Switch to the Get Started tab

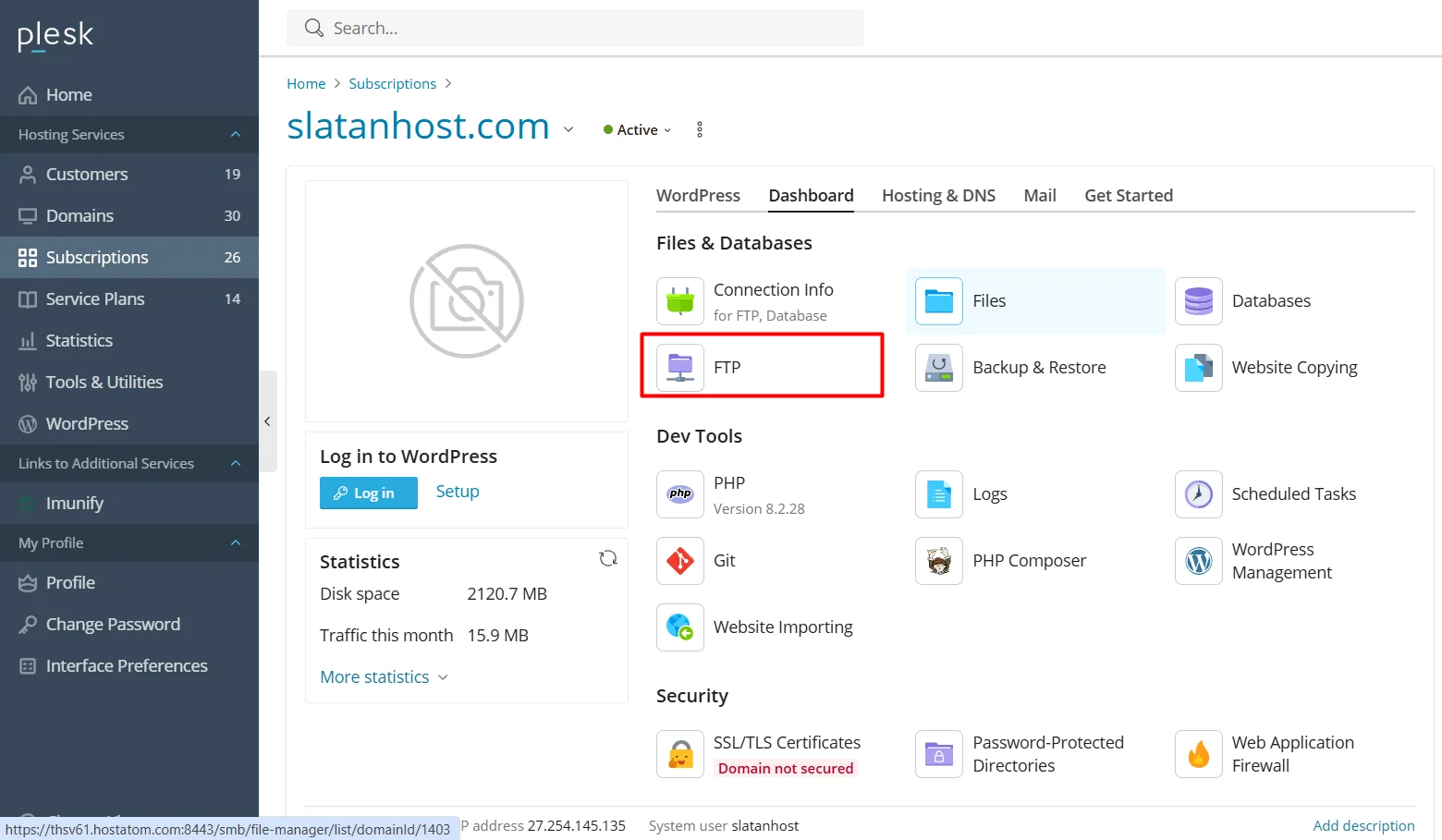[x=1129, y=196]
